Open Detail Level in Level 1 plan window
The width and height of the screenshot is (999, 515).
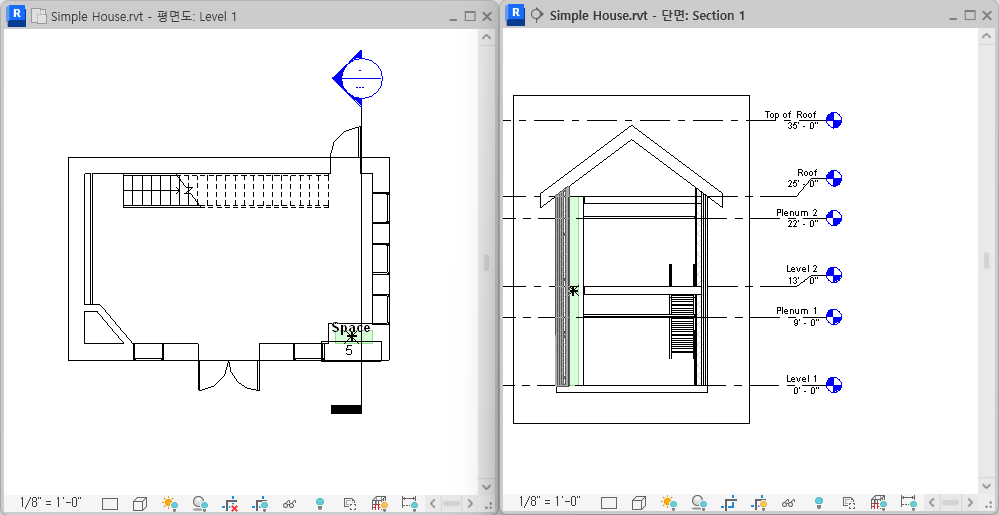click(x=110, y=504)
